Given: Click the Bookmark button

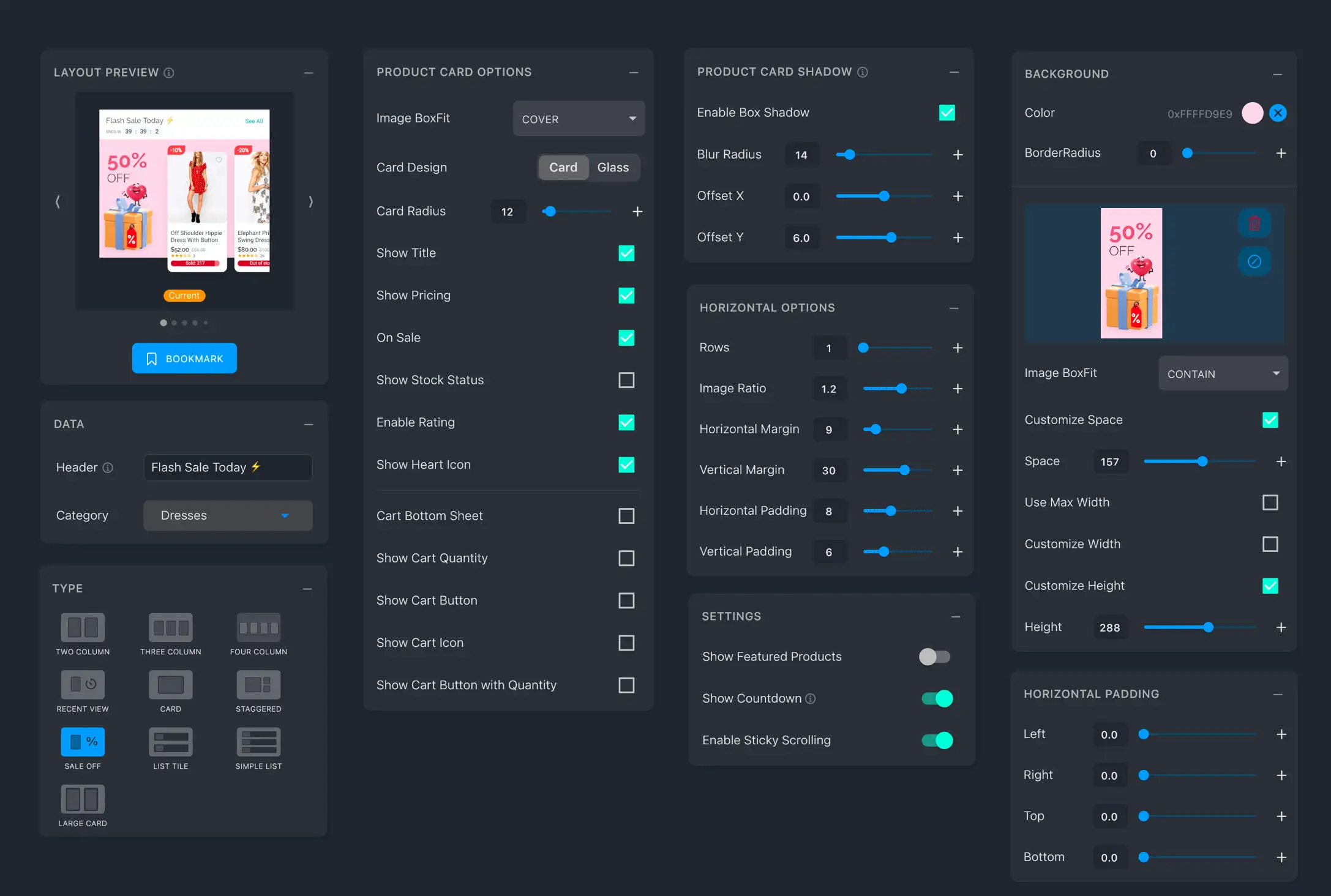Looking at the screenshot, I should click(184, 359).
